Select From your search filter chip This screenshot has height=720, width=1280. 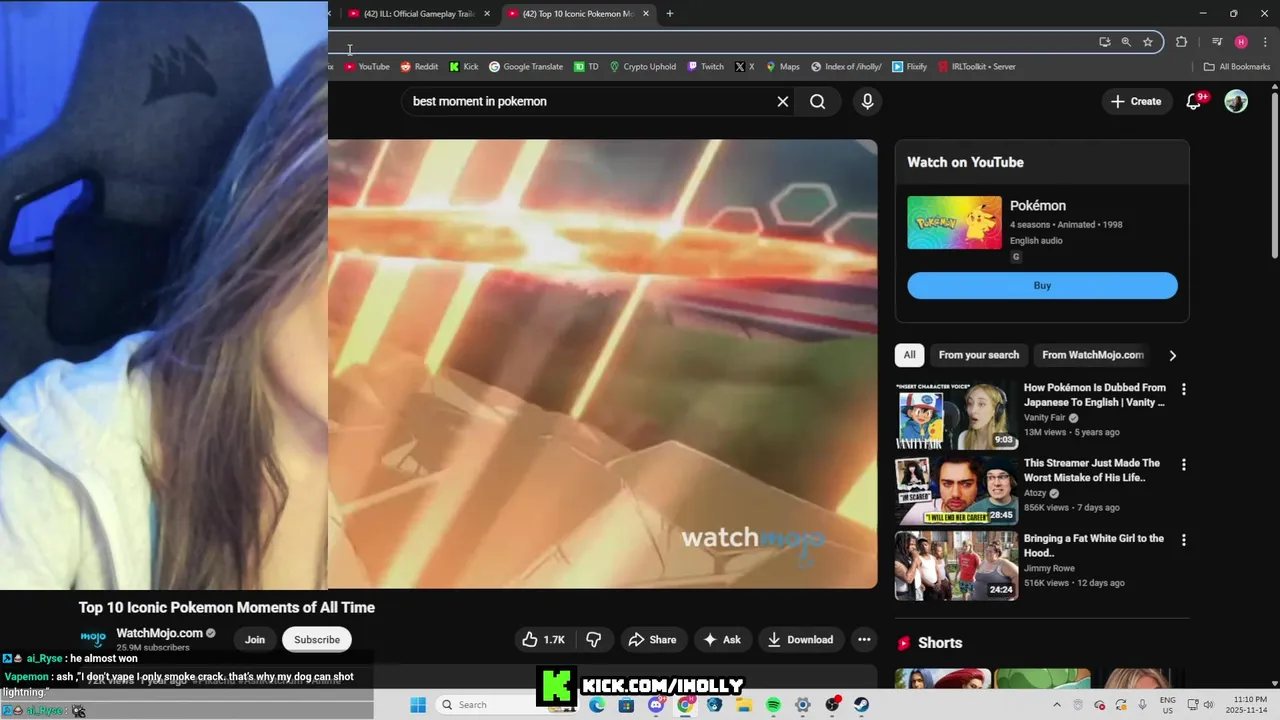coord(978,355)
